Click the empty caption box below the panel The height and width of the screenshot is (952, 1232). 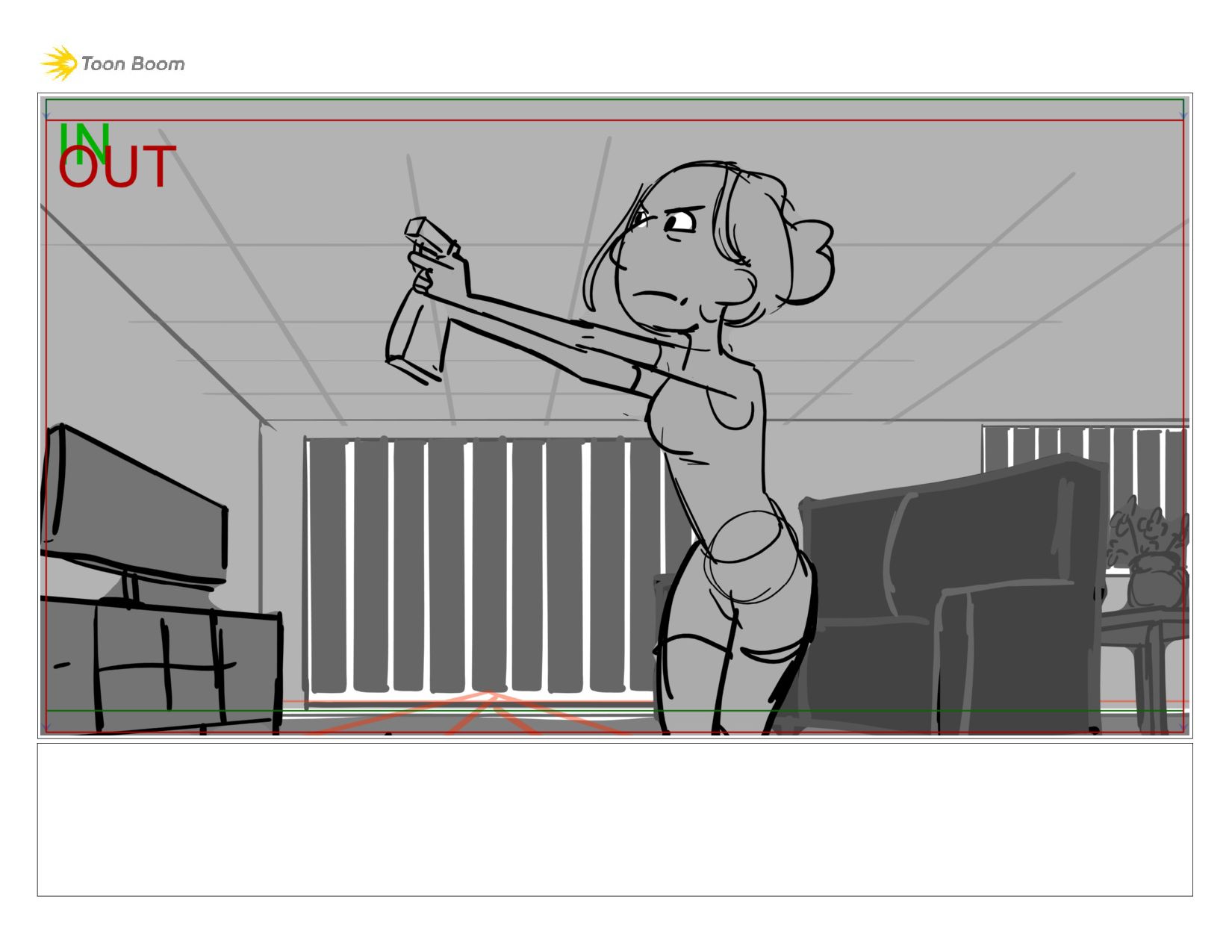coord(615,820)
